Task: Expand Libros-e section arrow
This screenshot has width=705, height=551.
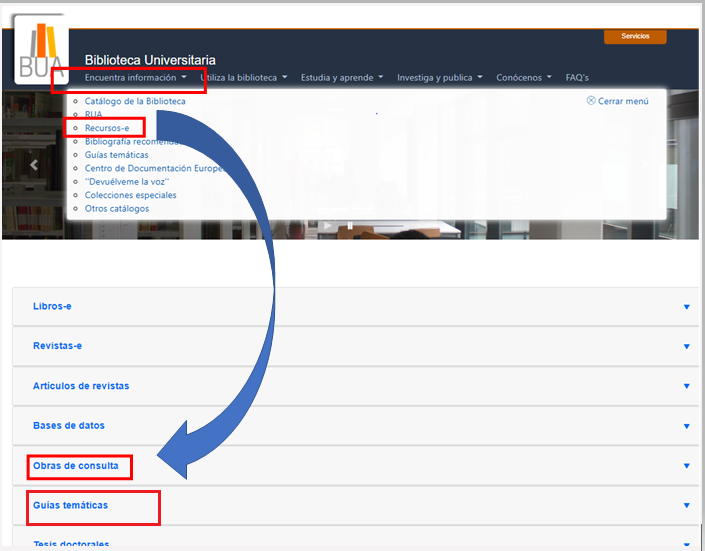Action: pos(686,307)
